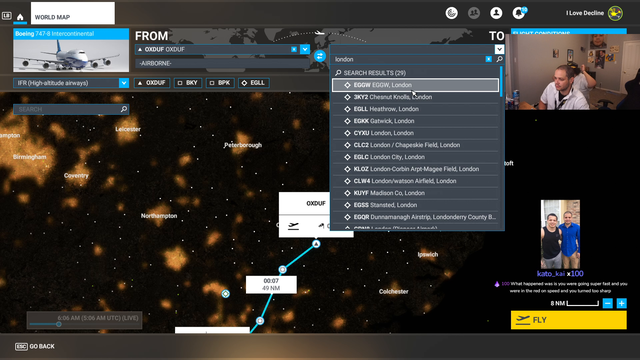
Task: Select the OXDUF waypoint chip
Action: 152,83
